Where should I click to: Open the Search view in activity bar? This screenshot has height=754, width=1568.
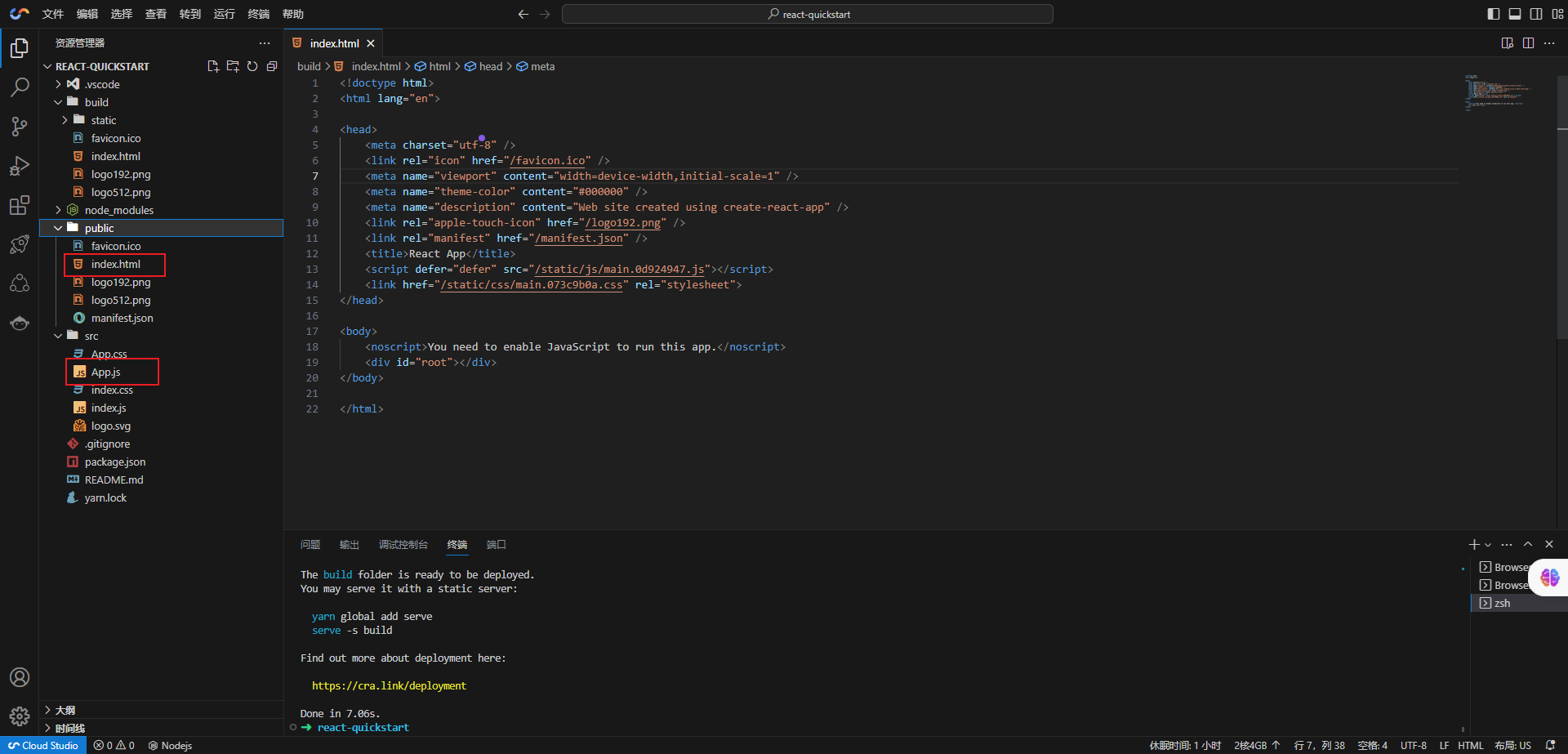point(20,87)
